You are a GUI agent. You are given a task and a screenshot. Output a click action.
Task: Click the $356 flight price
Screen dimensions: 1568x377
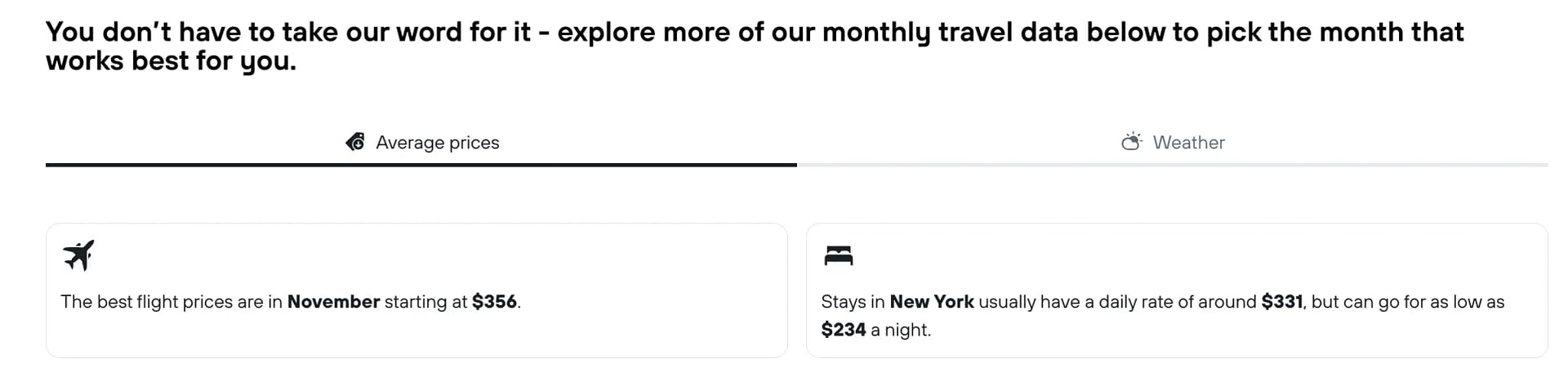[x=494, y=302]
